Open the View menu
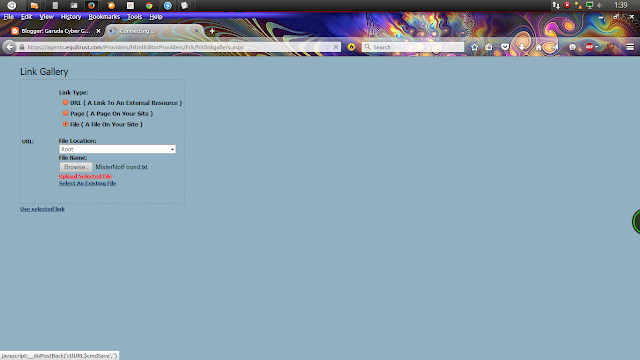The width and height of the screenshot is (640, 360). (x=47, y=17)
